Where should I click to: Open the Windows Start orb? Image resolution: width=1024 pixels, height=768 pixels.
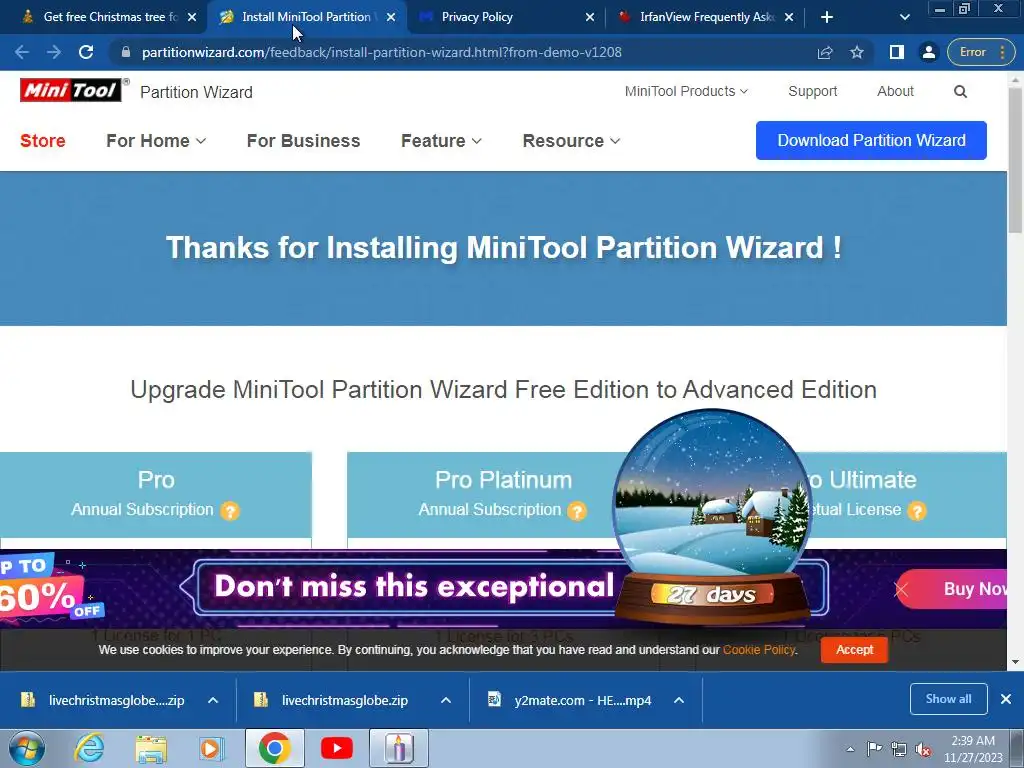(26, 748)
